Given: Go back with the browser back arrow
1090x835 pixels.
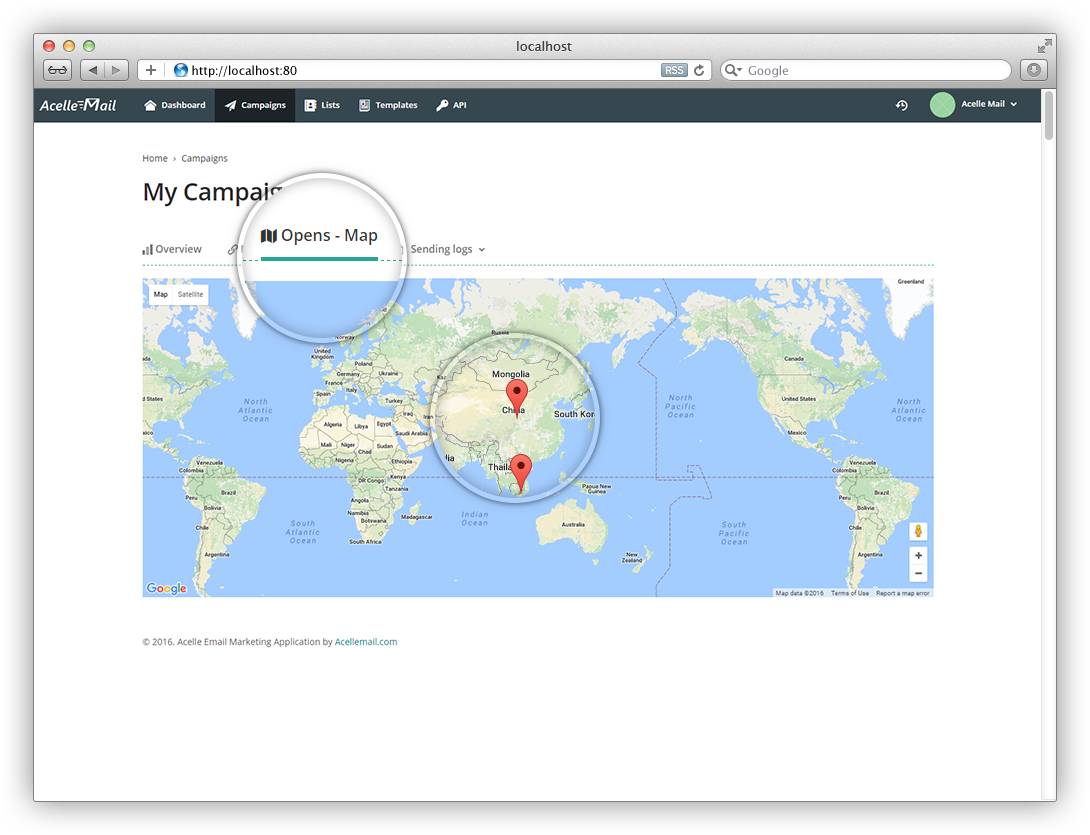Looking at the screenshot, I should point(93,70).
